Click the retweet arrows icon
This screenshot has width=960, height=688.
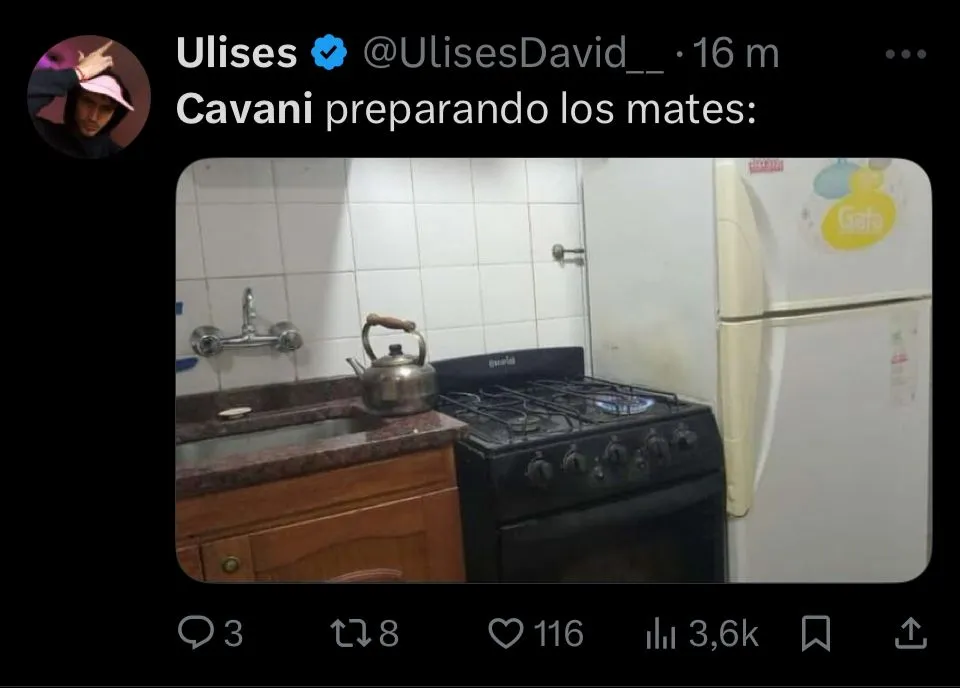(x=351, y=633)
